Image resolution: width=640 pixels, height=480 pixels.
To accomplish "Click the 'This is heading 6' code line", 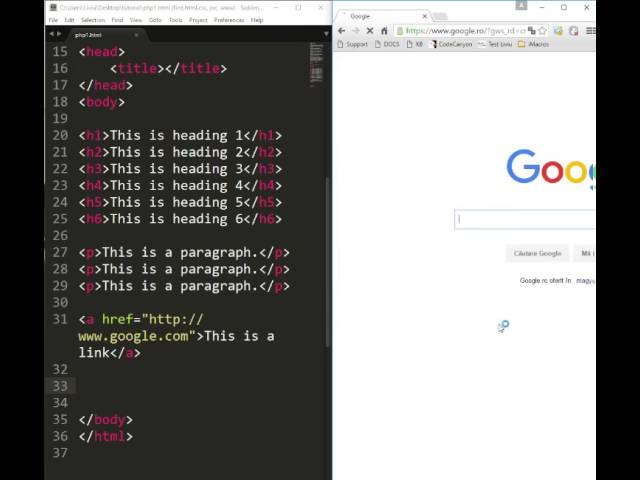I will 180,219.
